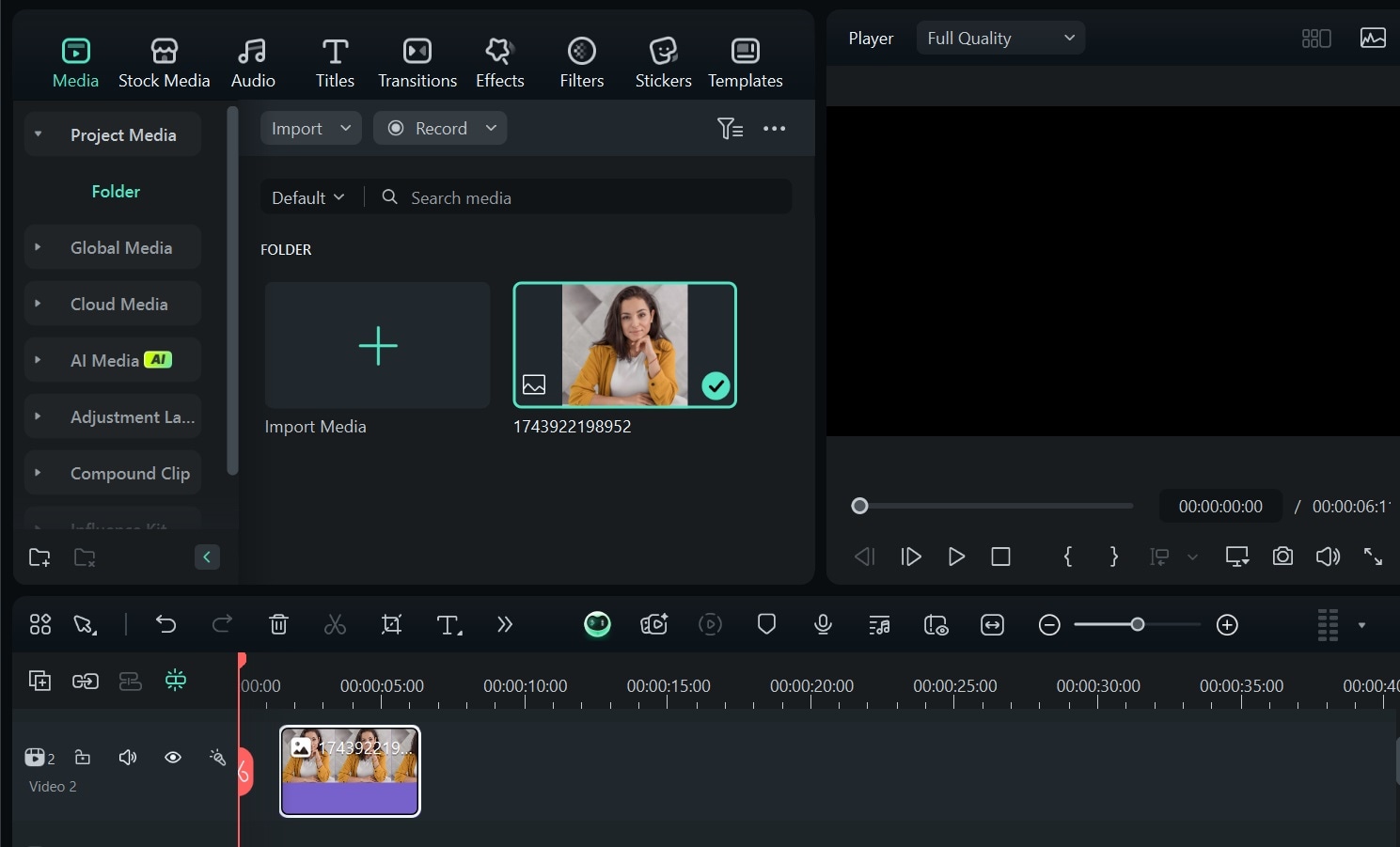This screenshot has height=847, width=1400.
Task: Show more timeline tools
Action: point(505,624)
